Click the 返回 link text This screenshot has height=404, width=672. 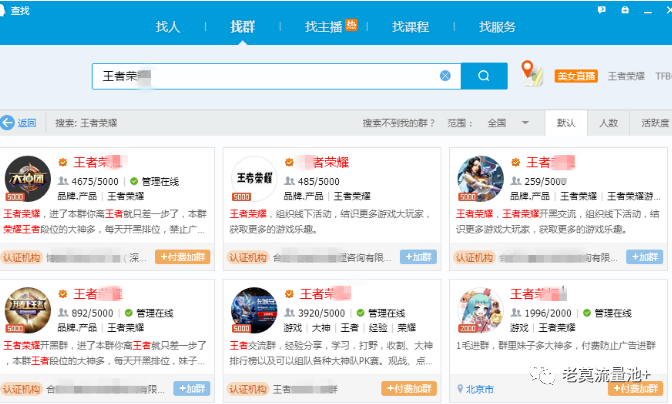point(27,123)
